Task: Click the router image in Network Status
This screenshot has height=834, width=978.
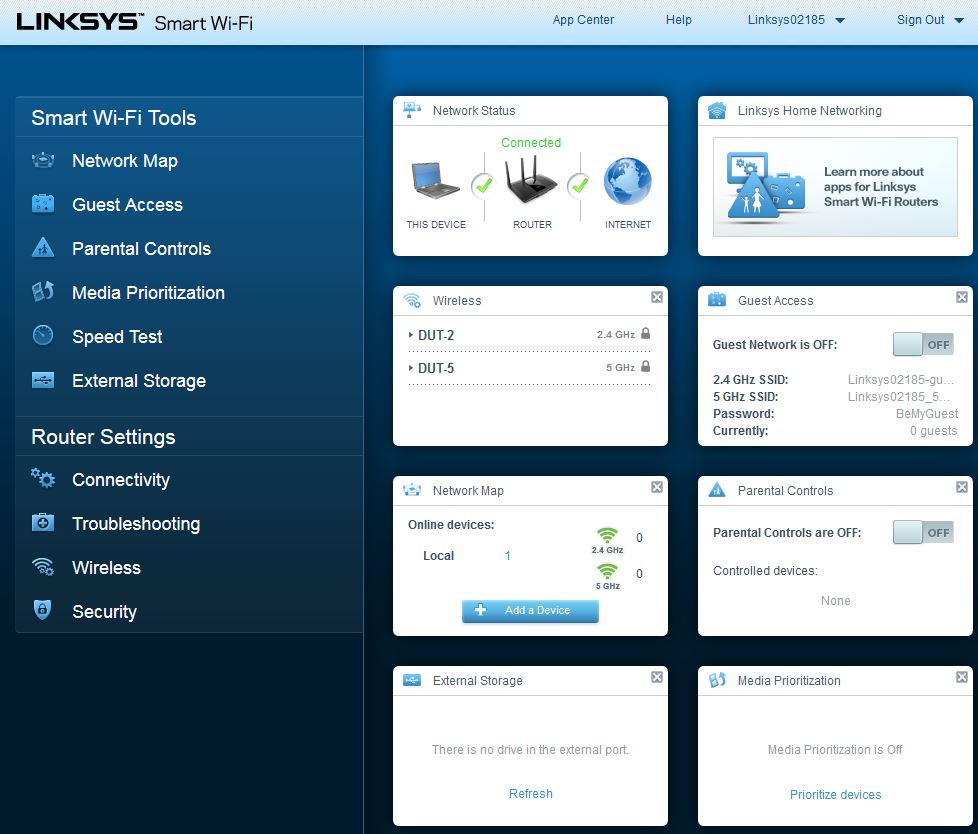Action: [531, 180]
